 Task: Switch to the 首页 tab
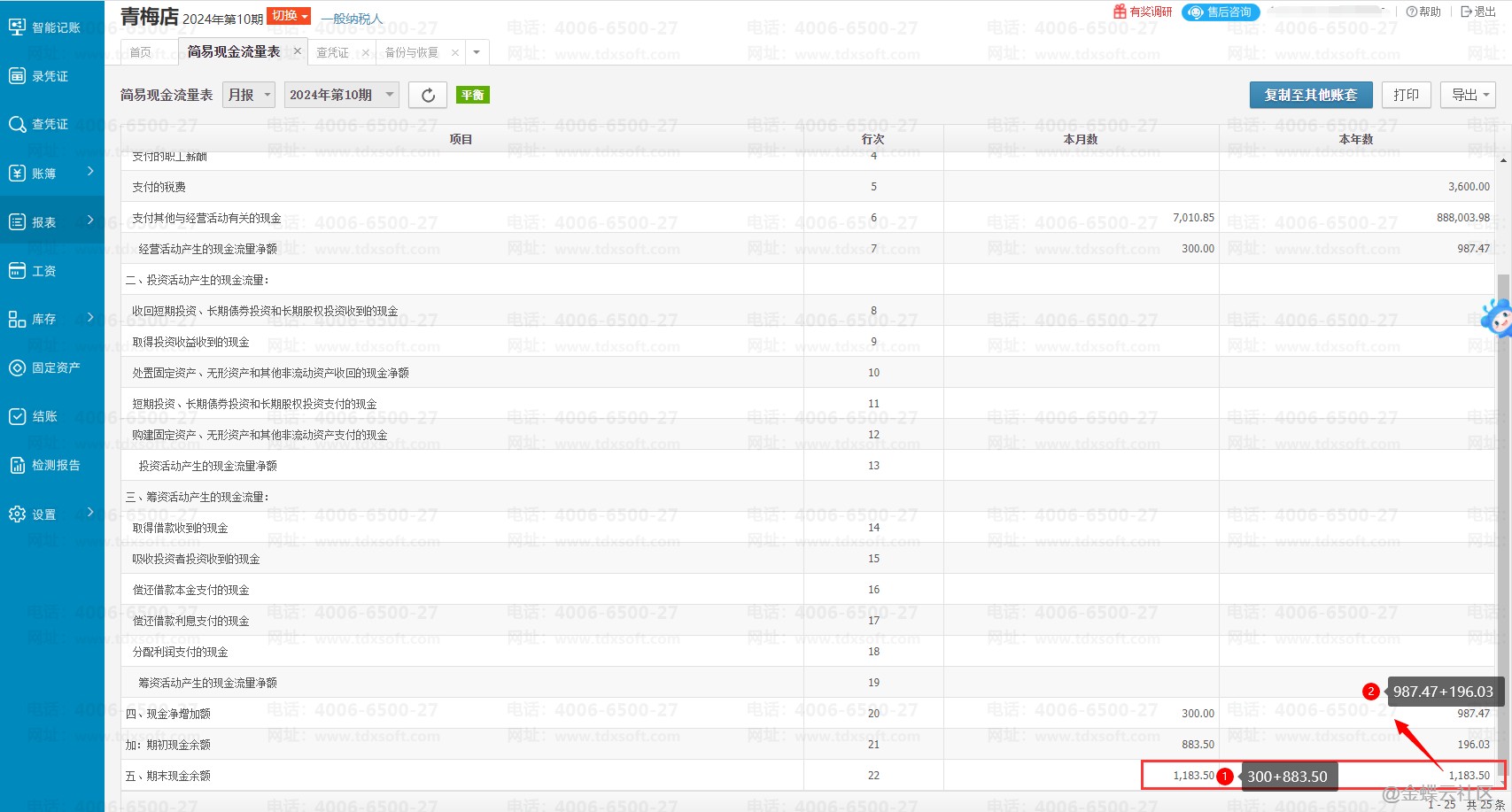point(141,52)
